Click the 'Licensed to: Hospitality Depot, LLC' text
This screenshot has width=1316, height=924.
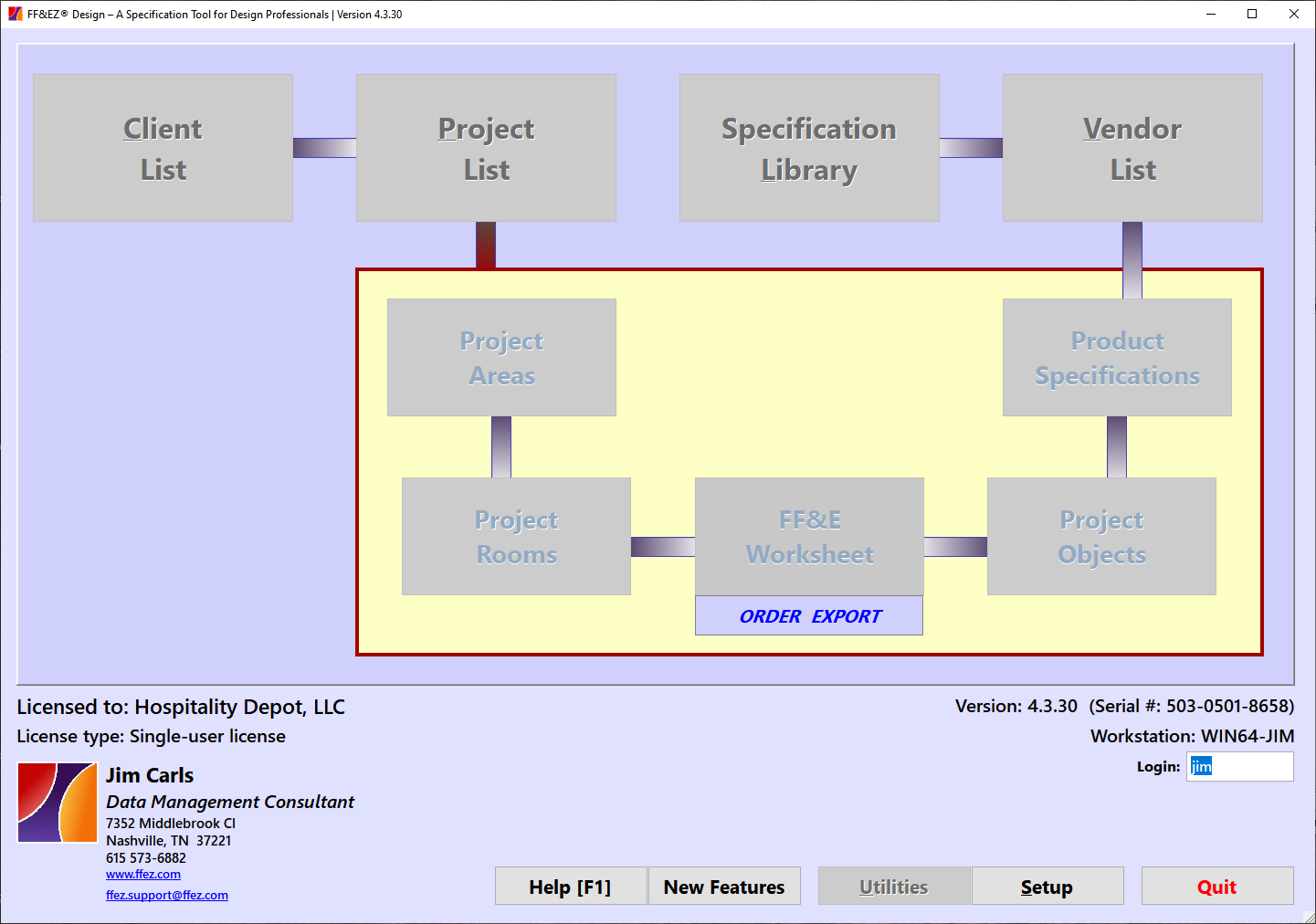pyautogui.click(x=181, y=707)
